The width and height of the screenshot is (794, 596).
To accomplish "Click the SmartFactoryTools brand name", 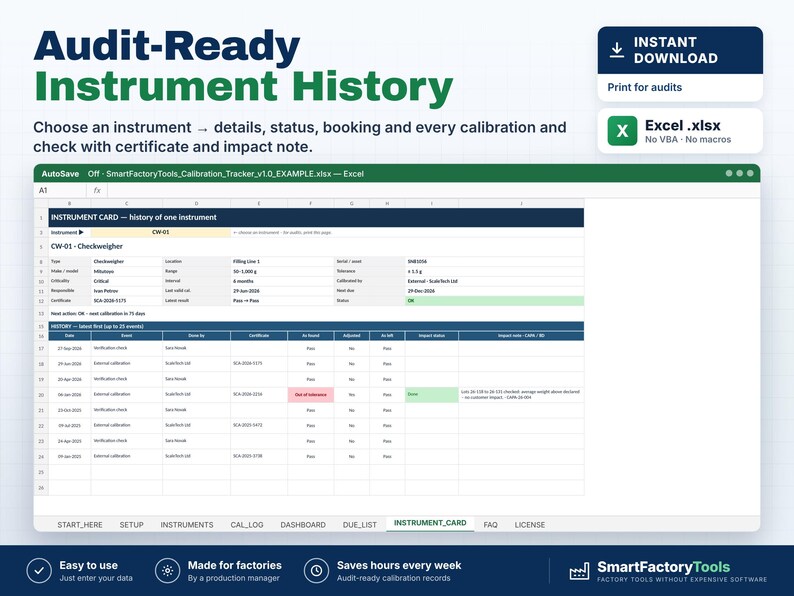I will pyautogui.click(x=663, y=567).
